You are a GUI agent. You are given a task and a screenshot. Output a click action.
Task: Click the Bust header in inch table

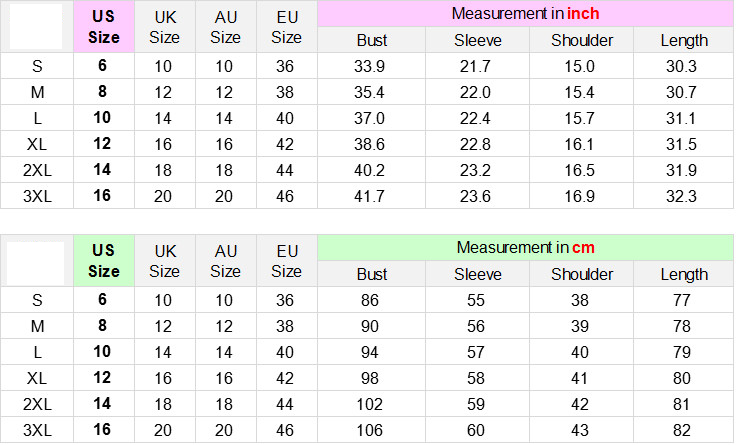coord(372,41)
